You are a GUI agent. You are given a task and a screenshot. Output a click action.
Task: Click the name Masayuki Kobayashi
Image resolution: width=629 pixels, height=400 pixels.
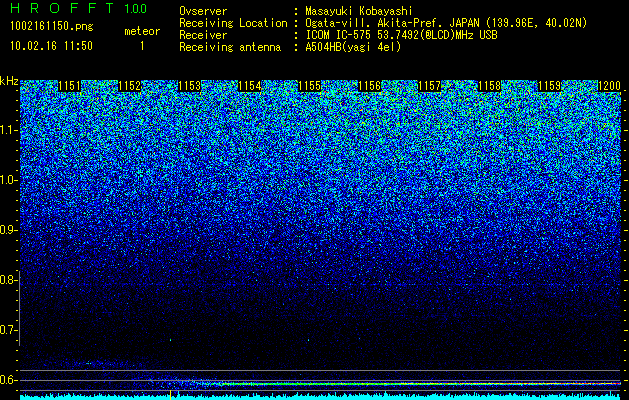pos(359,12)
